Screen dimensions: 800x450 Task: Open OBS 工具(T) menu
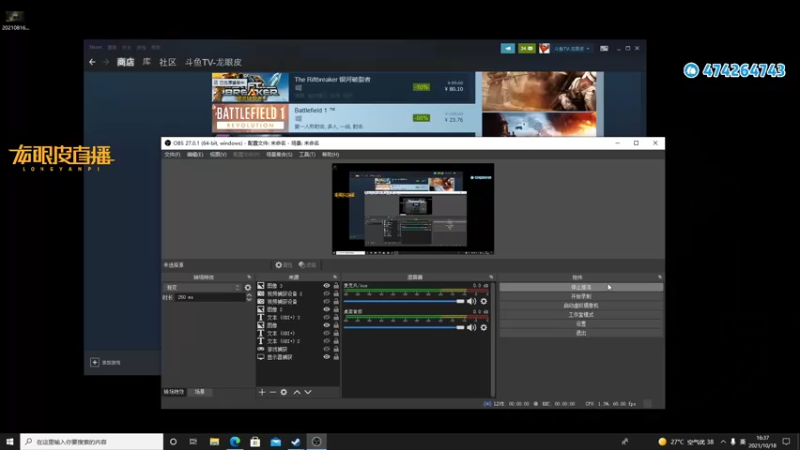[307, 154]
